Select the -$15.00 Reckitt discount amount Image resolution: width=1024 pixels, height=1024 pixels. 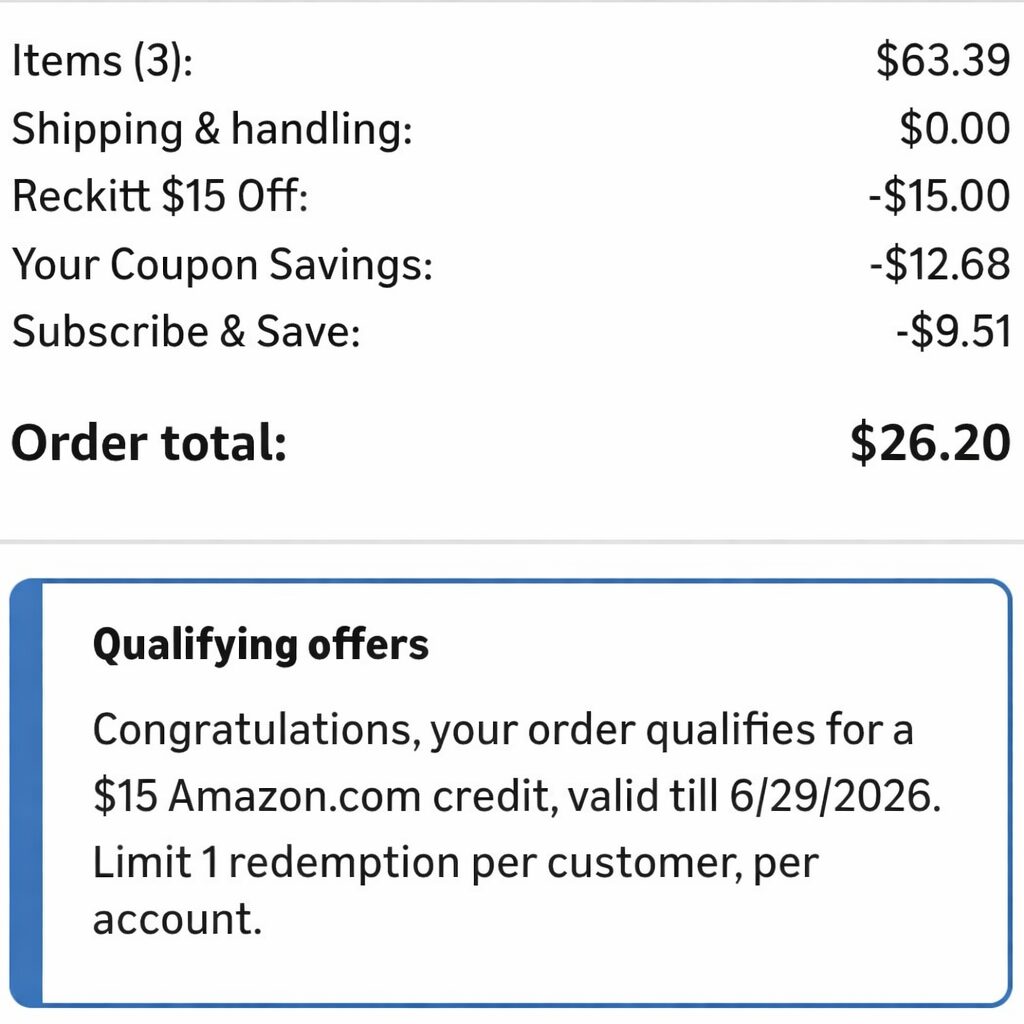coord(939,197)
